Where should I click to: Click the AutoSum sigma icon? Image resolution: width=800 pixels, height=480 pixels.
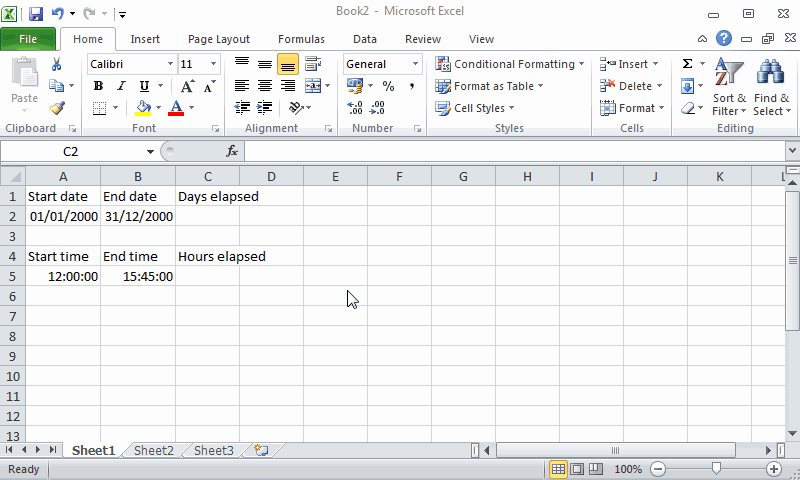[x=687, y=64]
